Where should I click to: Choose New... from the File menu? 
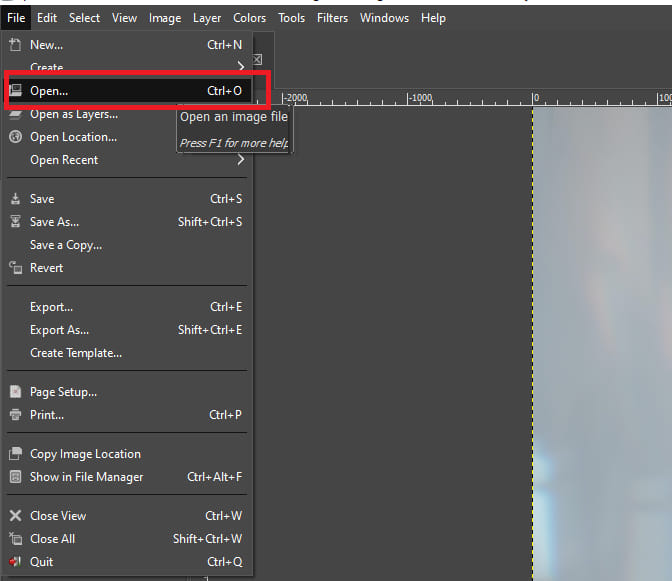(x=128, y=45)
